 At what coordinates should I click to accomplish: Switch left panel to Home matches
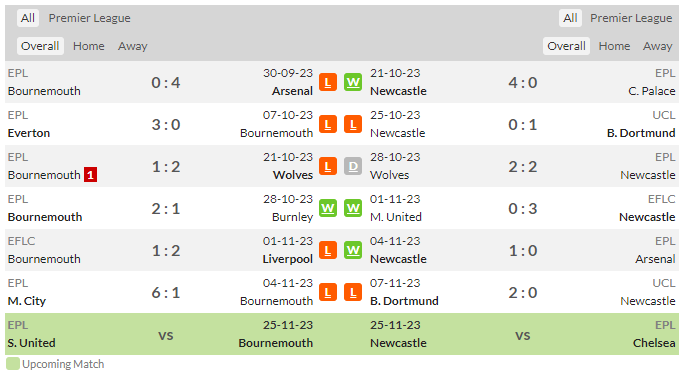(x=89, y=46)
